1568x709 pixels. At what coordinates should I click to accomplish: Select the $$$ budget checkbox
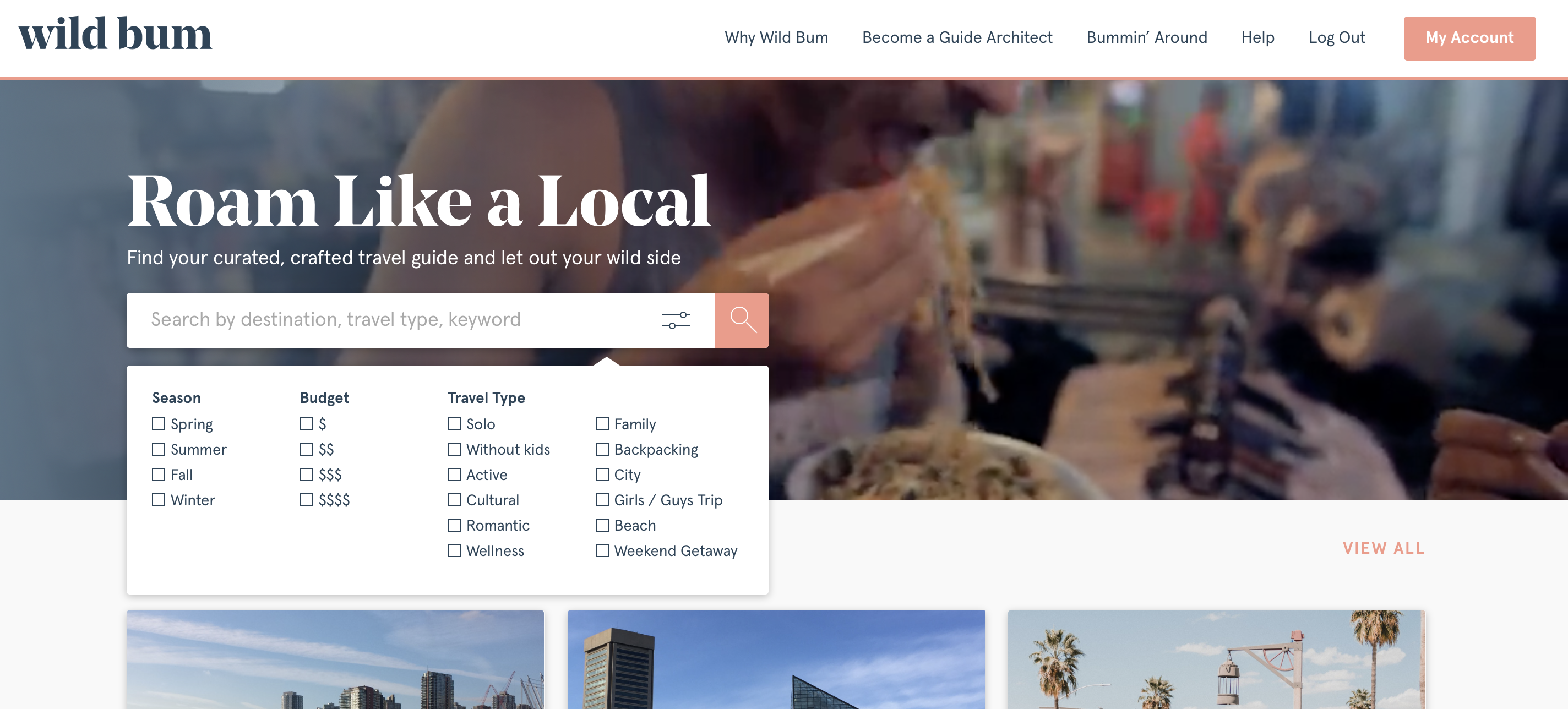(x=306, y=474)
